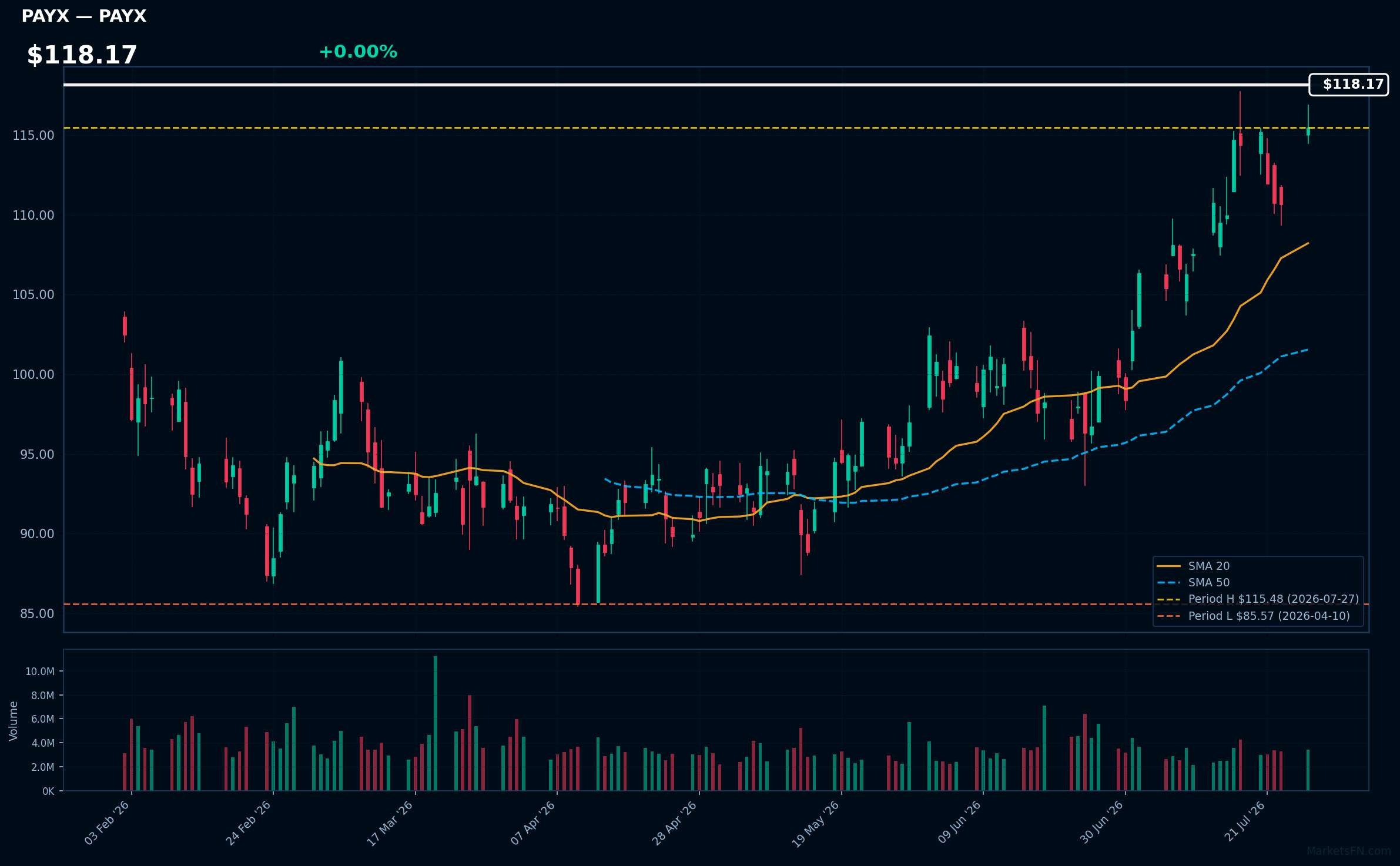
Task: Click the 8.0M volume axis label
Action: coord(43,696)
